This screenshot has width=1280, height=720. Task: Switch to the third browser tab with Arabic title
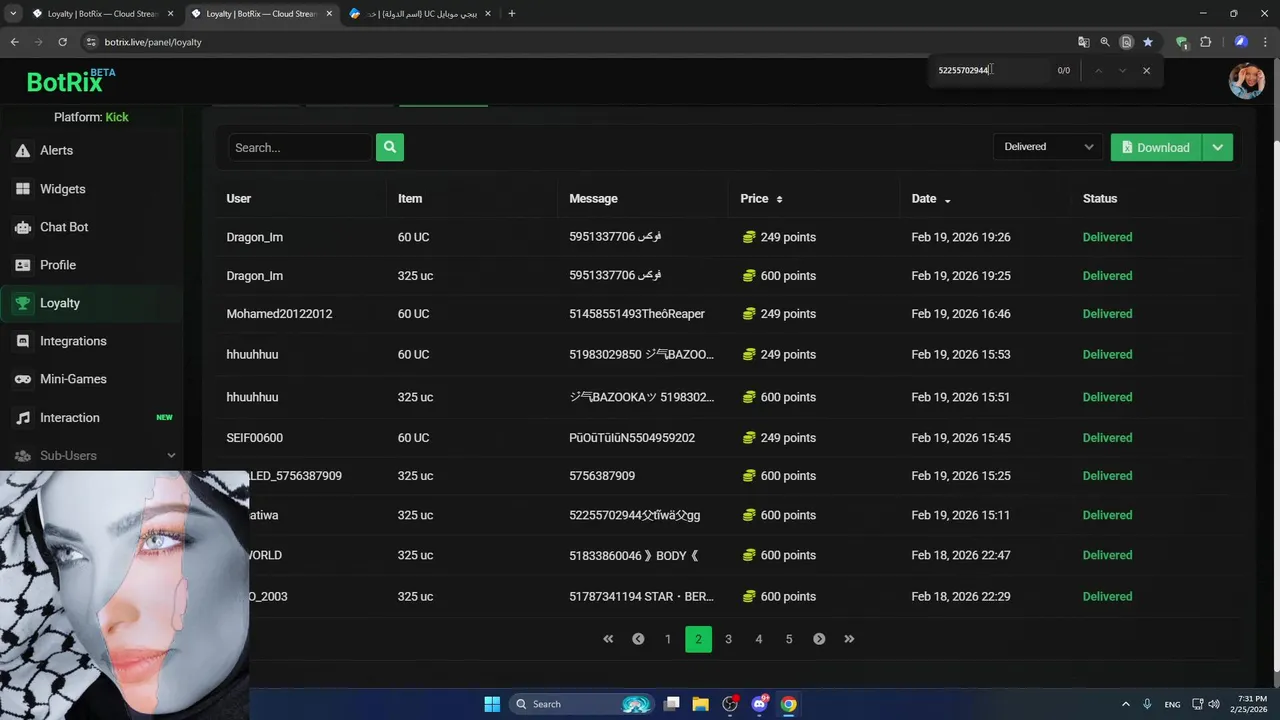pos(418,14)
